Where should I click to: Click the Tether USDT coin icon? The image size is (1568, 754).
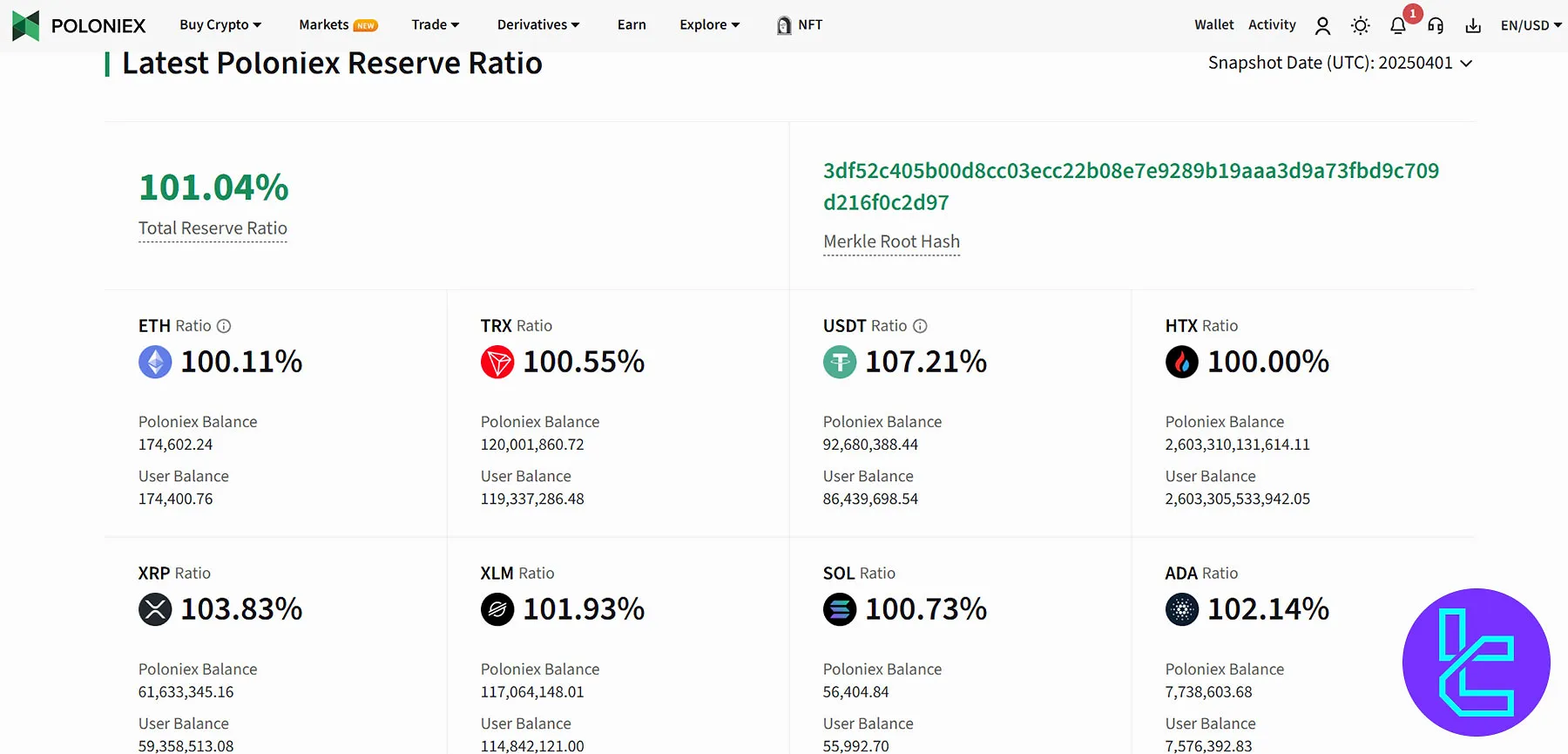(x=840, y=362)
